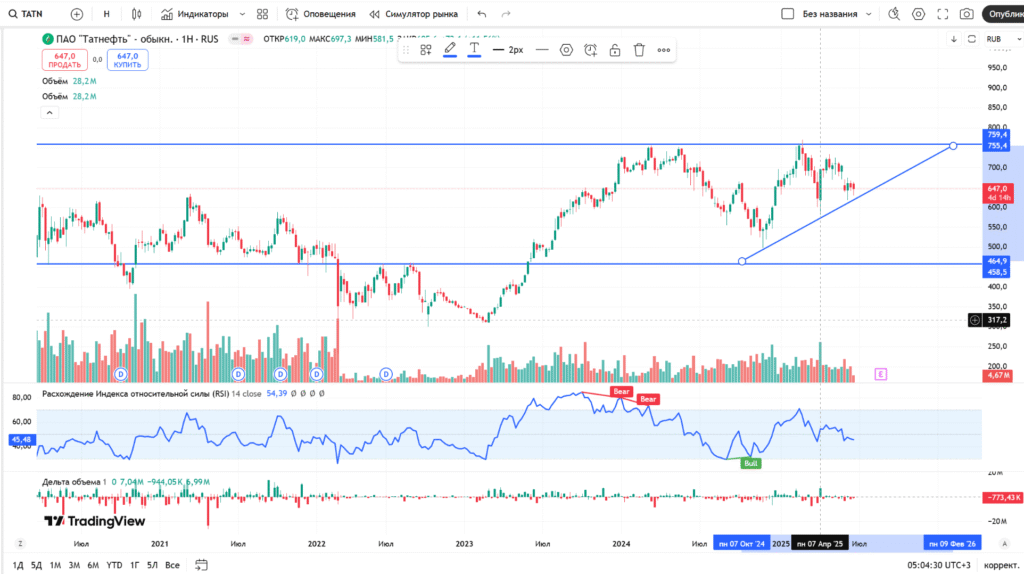
Task: Expand the indicators favorites chevron
Action: (242, 14)
